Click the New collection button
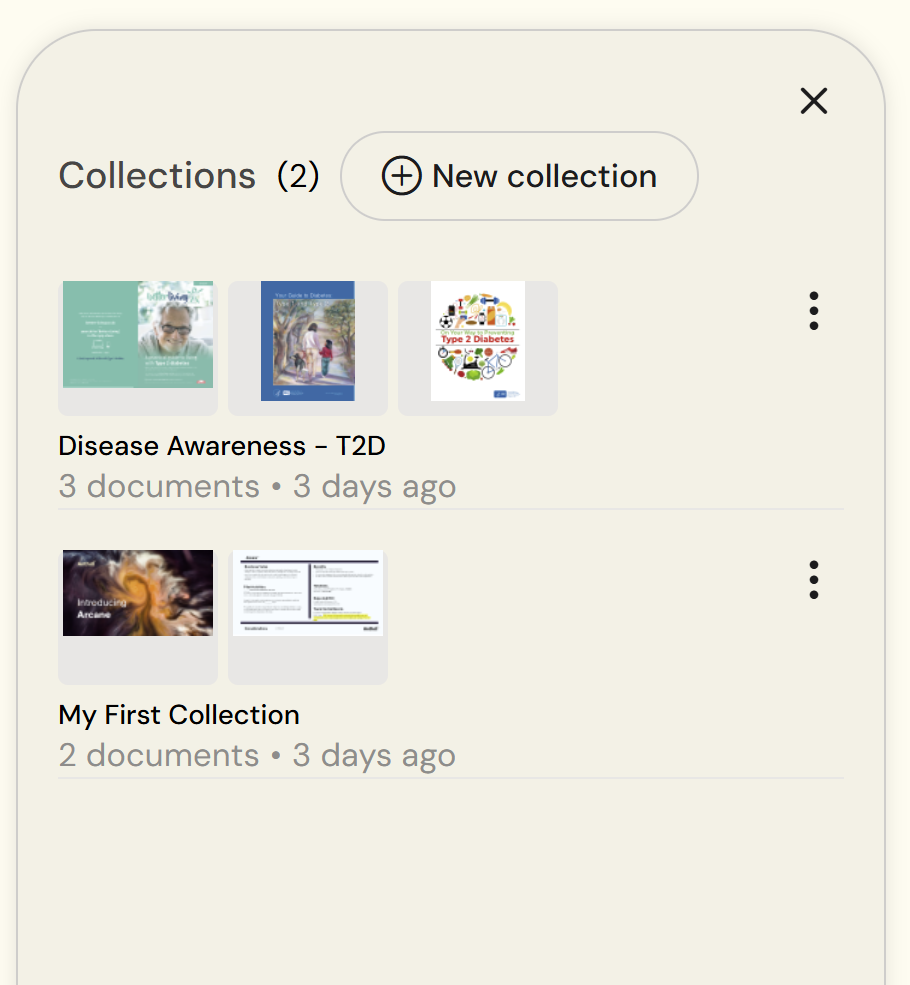The image size is (910, 985). (519, 176)
